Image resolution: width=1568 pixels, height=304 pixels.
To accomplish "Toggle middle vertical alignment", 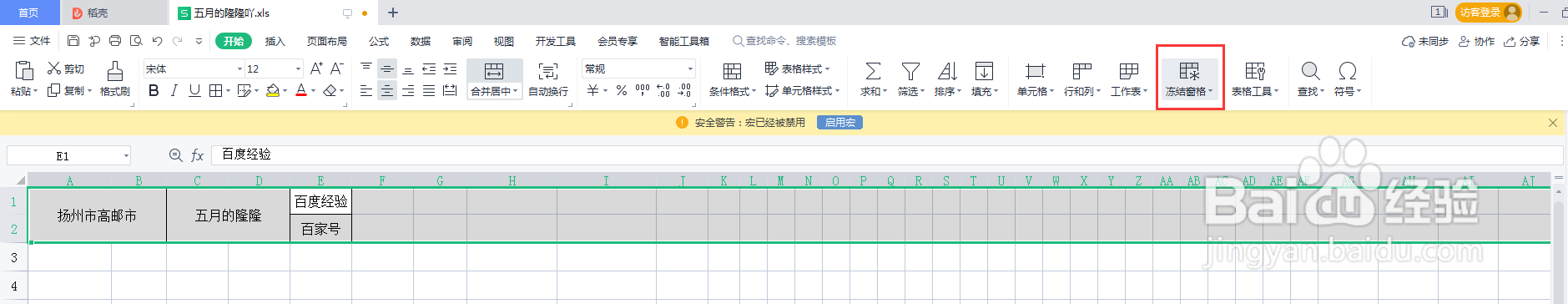I will tap(387, 68).
